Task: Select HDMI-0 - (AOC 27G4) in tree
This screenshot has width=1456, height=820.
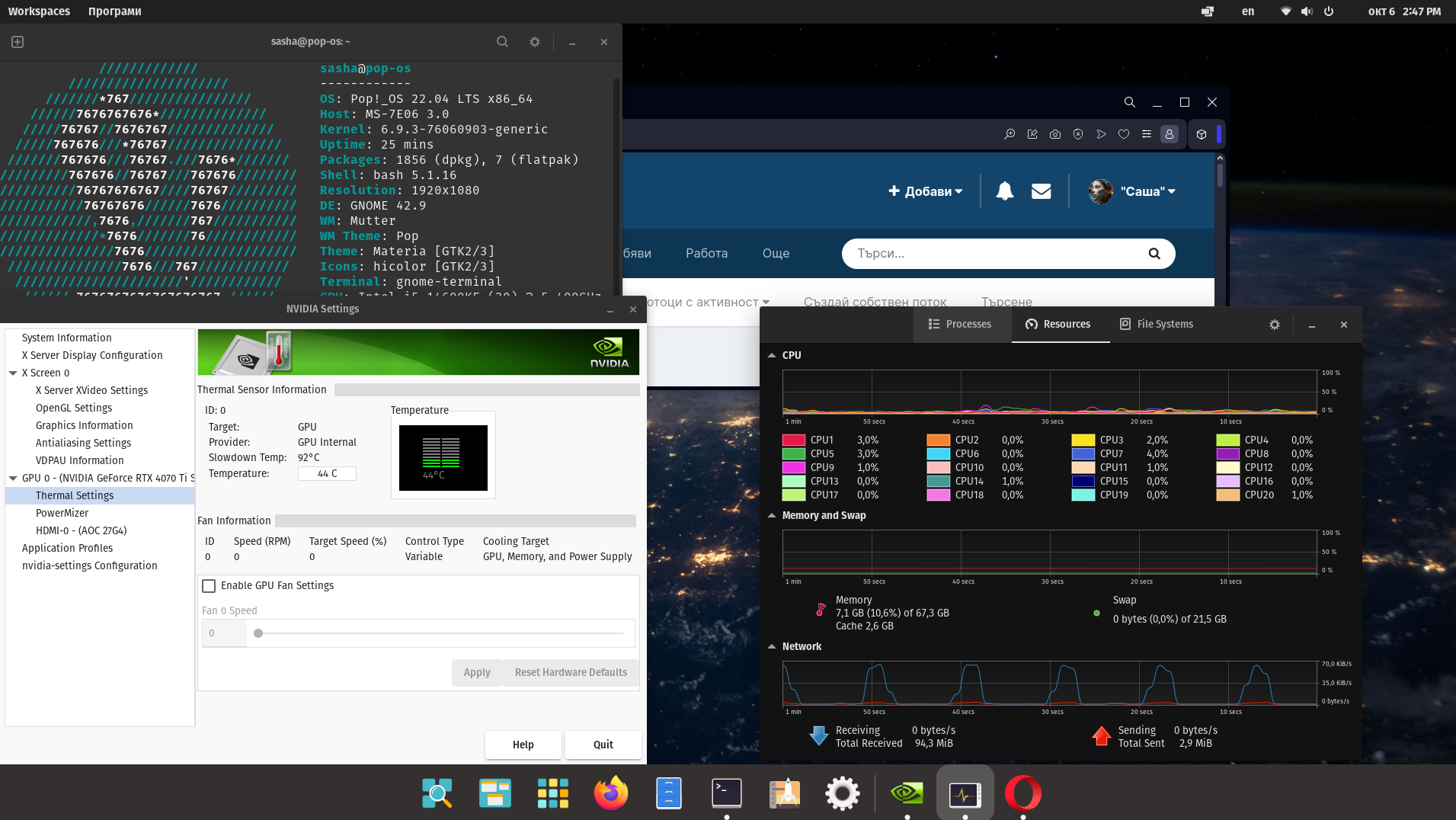Action: (81, 531)
